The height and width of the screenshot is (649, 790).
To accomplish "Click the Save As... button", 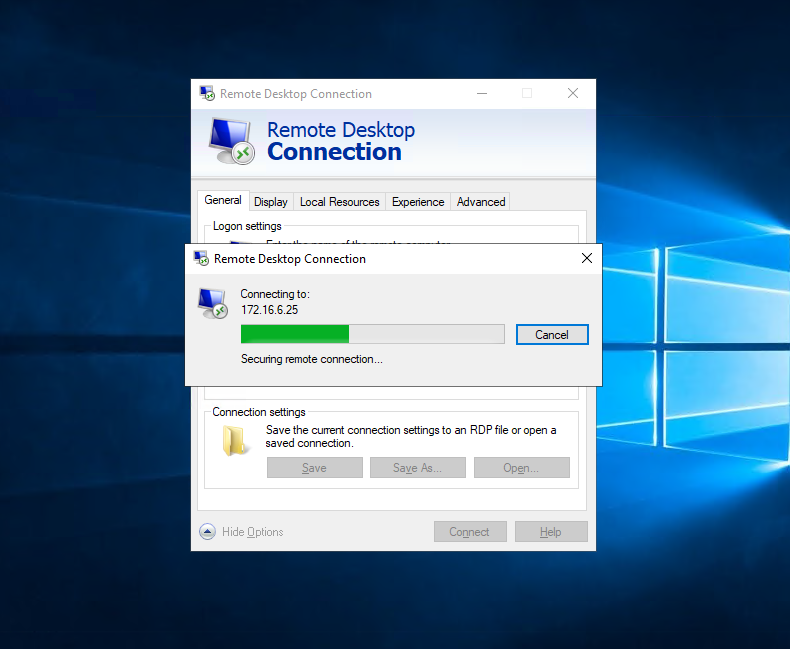I will [418, 468].
